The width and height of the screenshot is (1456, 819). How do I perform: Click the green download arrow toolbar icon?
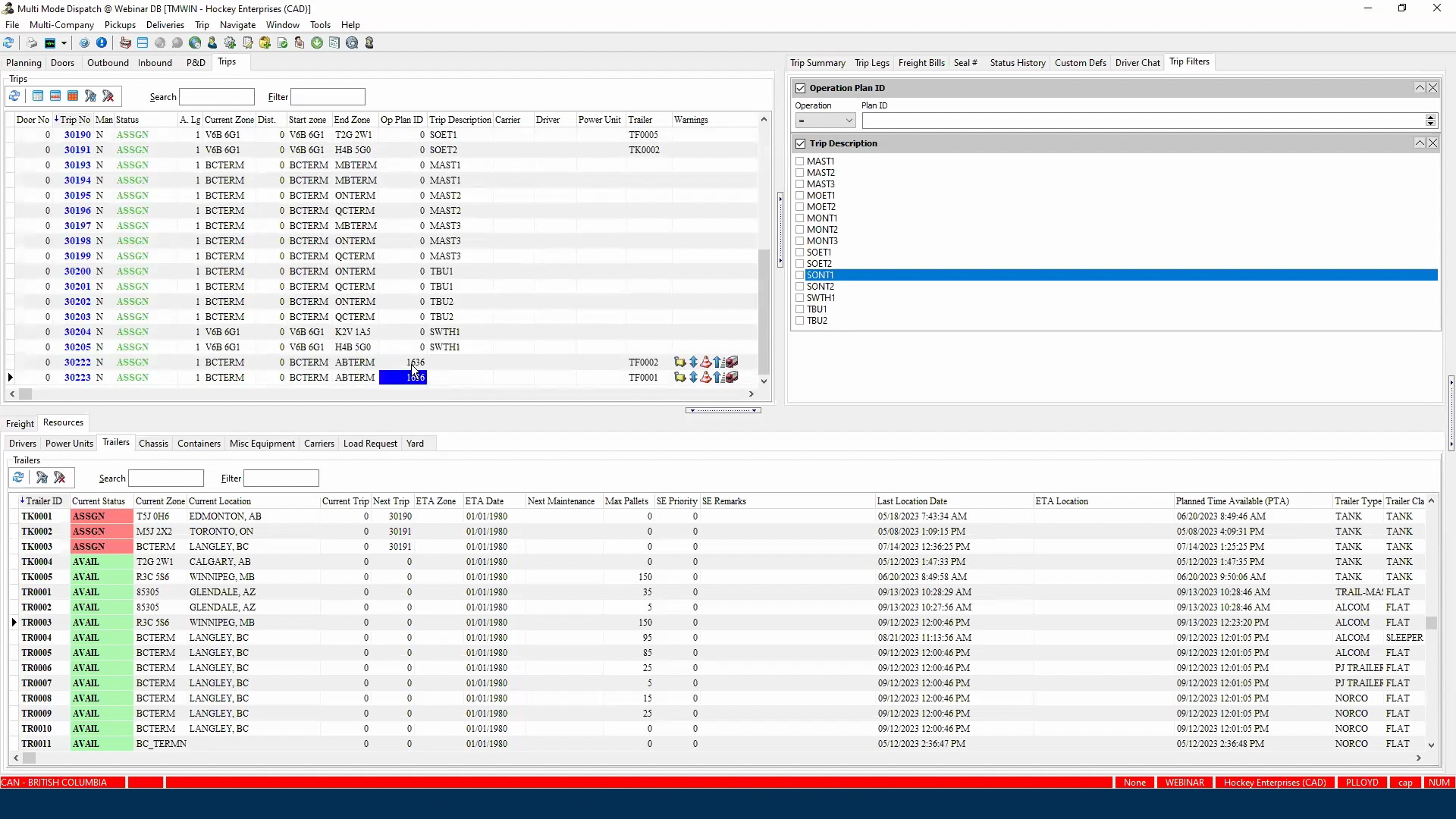[x=316, y=43]
